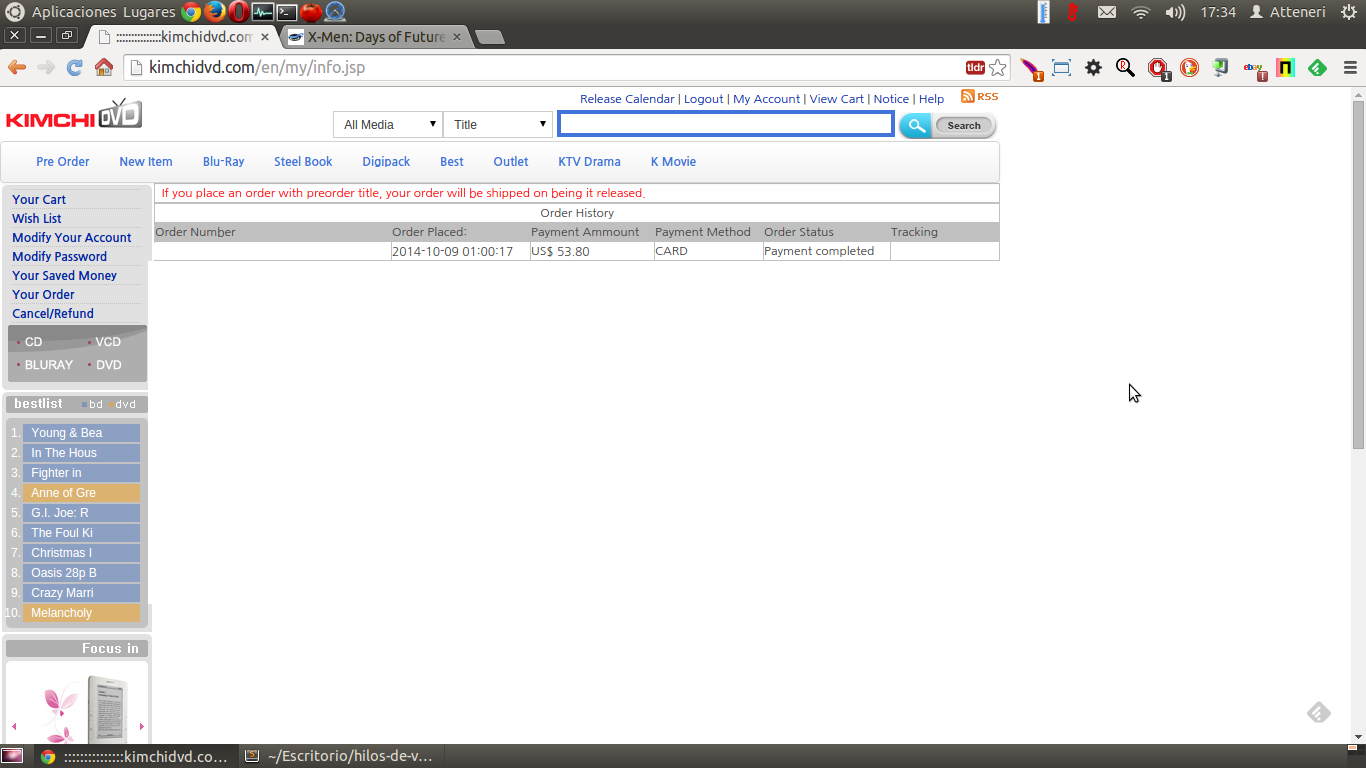This screenshot has width=1366, height=768.
Task: Click the screenshot capture extension icon
Action: (x=1061, y=68)
